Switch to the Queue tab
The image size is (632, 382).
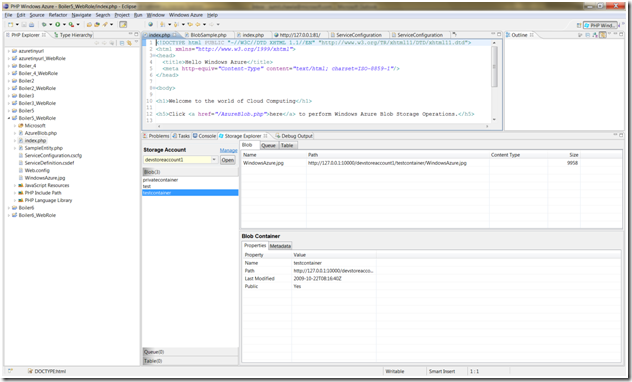[268, 145]
